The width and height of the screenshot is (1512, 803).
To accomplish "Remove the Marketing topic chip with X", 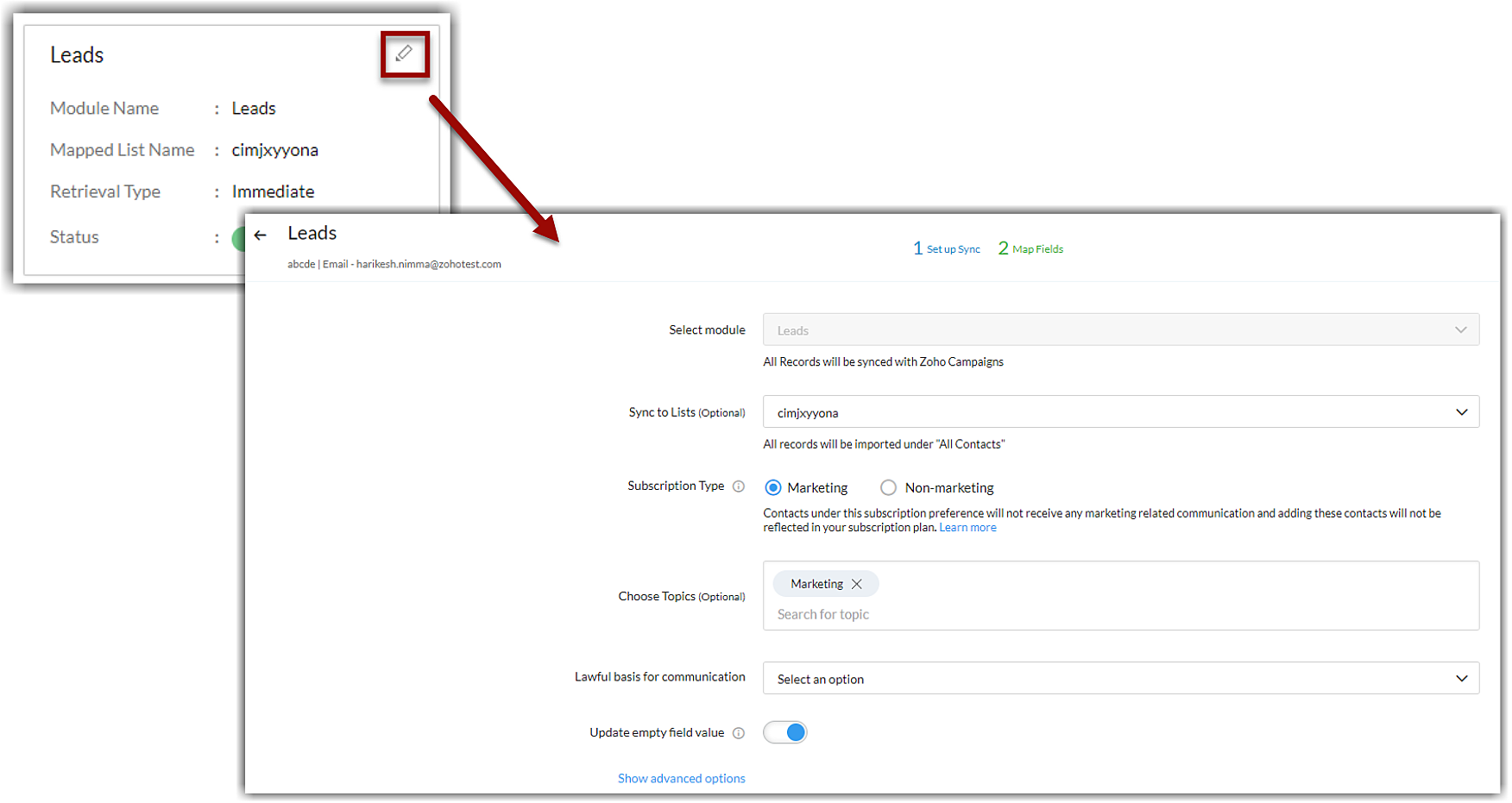I will pyautogui.click(x=857, y=584).
